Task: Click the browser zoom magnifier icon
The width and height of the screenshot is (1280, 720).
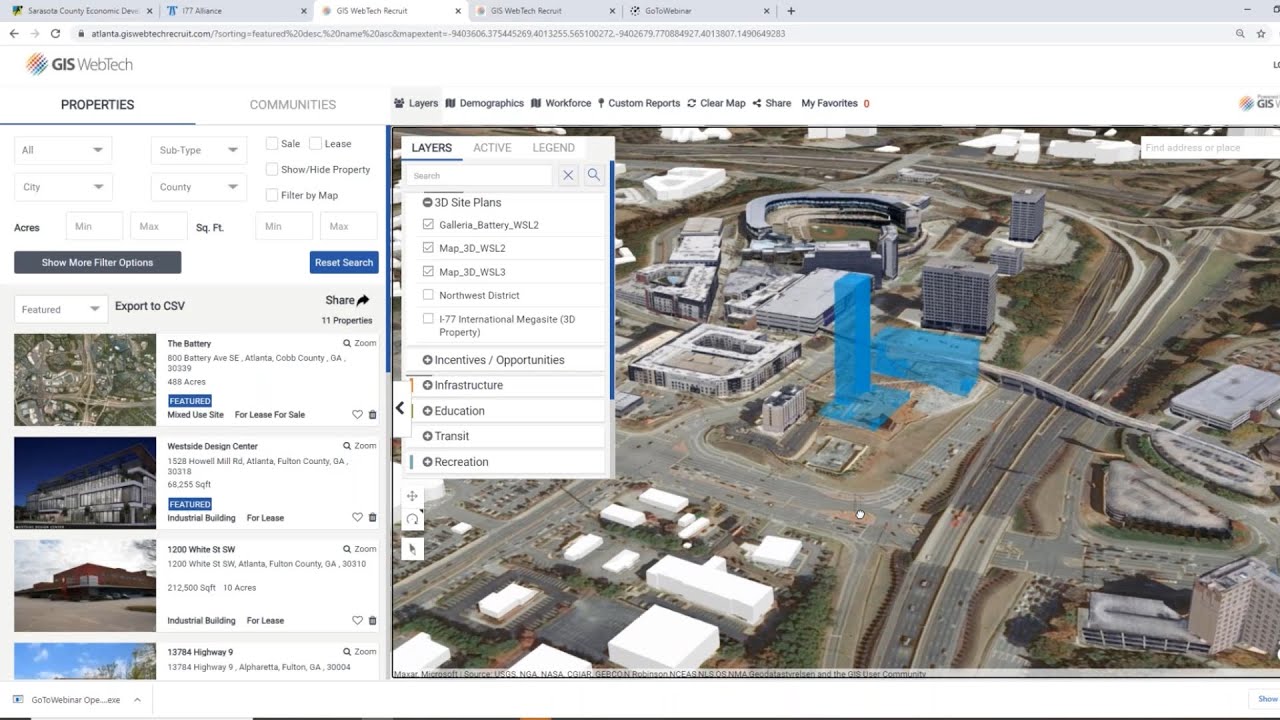Action: pyautogui.click(x=1240, y=33)
